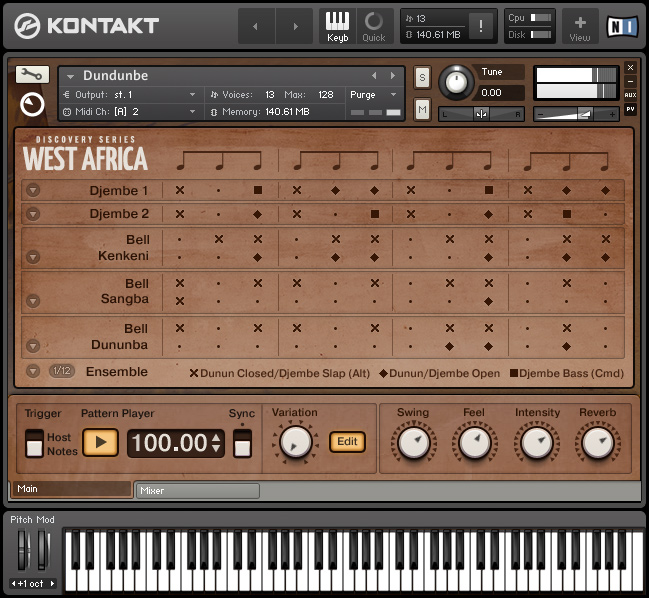Adjust the L/R pan slider

(481, 114)
